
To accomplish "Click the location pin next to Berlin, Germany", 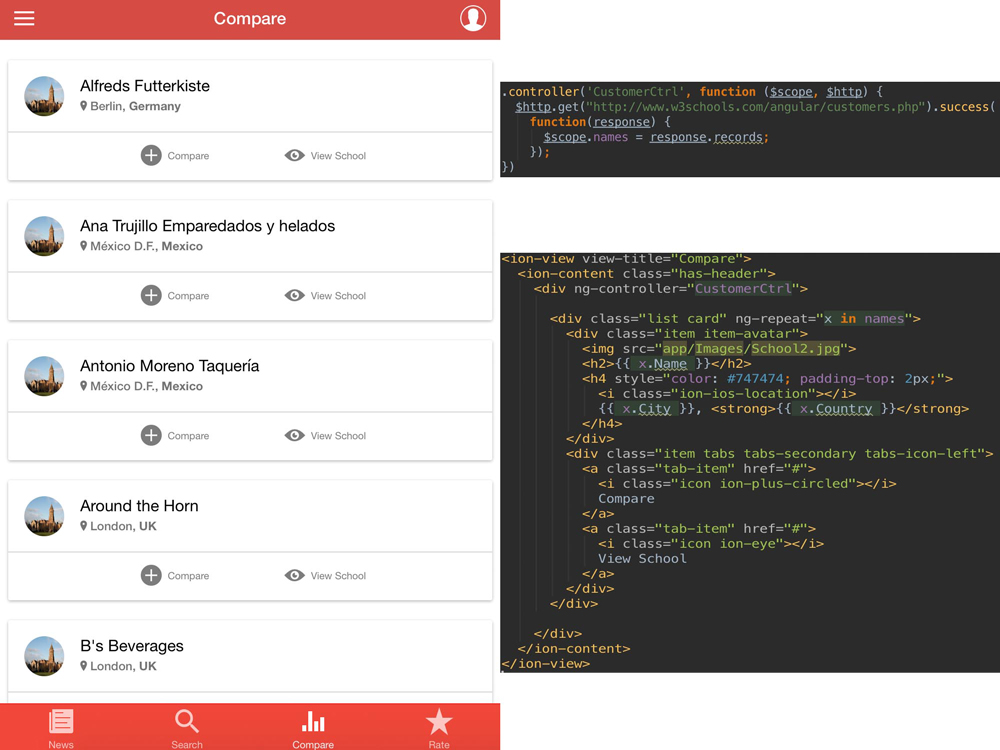I will (84, 106).
